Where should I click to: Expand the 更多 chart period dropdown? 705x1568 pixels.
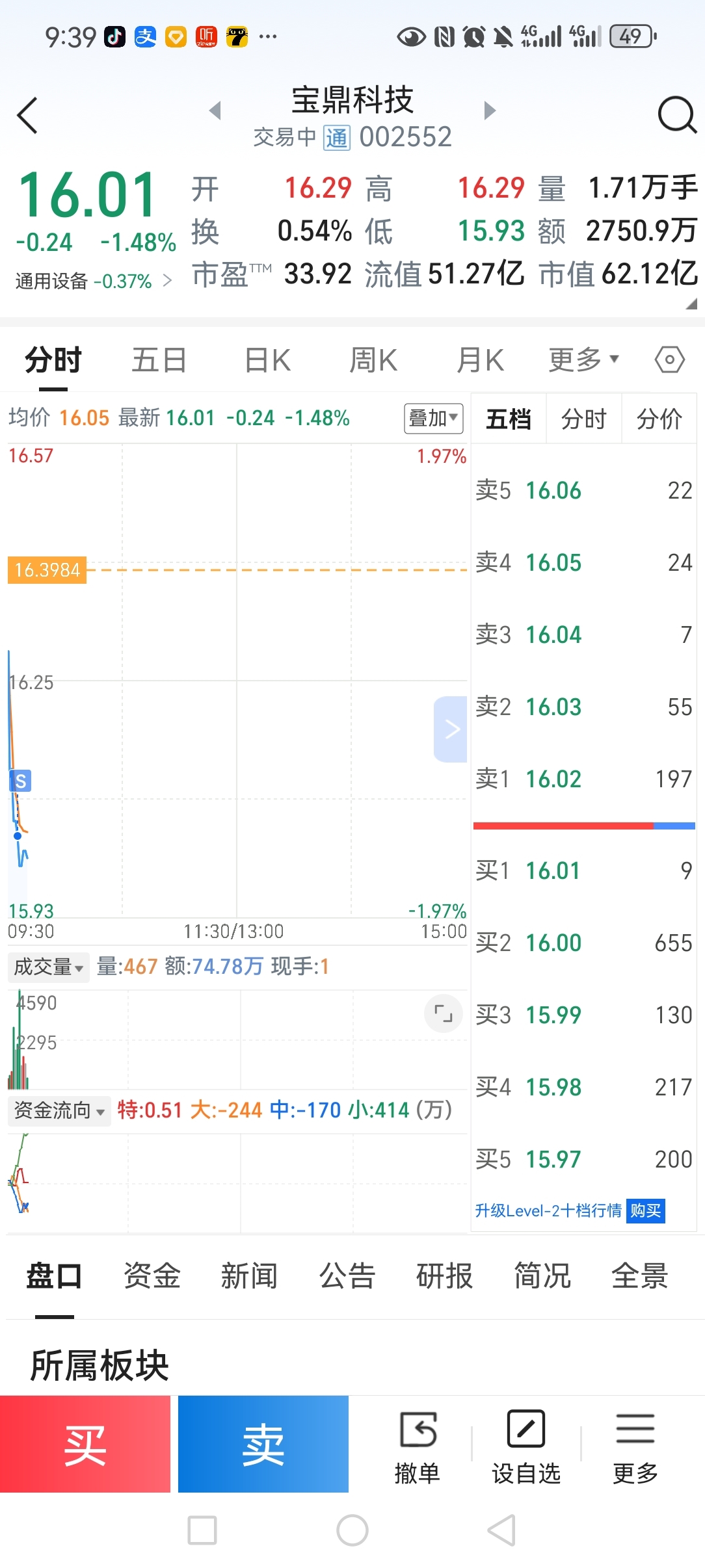(x=583, y=359)
